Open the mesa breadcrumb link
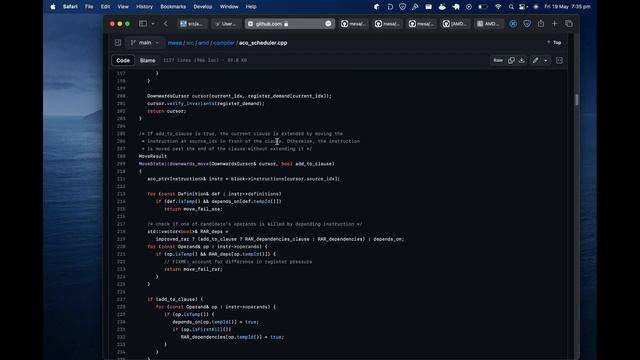The image size is (640, 360). click(175, 42)
